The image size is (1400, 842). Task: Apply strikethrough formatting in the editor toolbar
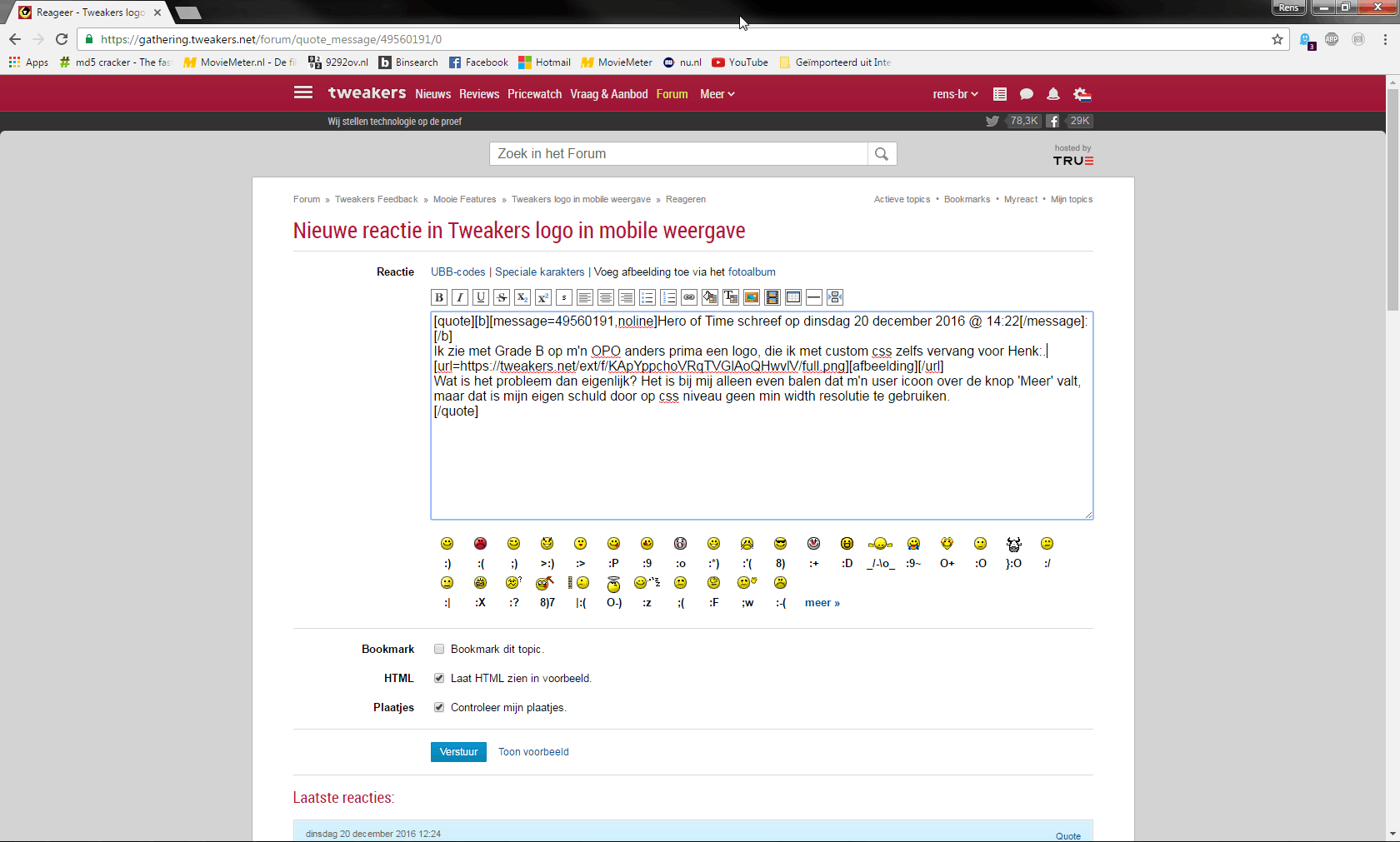(x=502, y=297)
